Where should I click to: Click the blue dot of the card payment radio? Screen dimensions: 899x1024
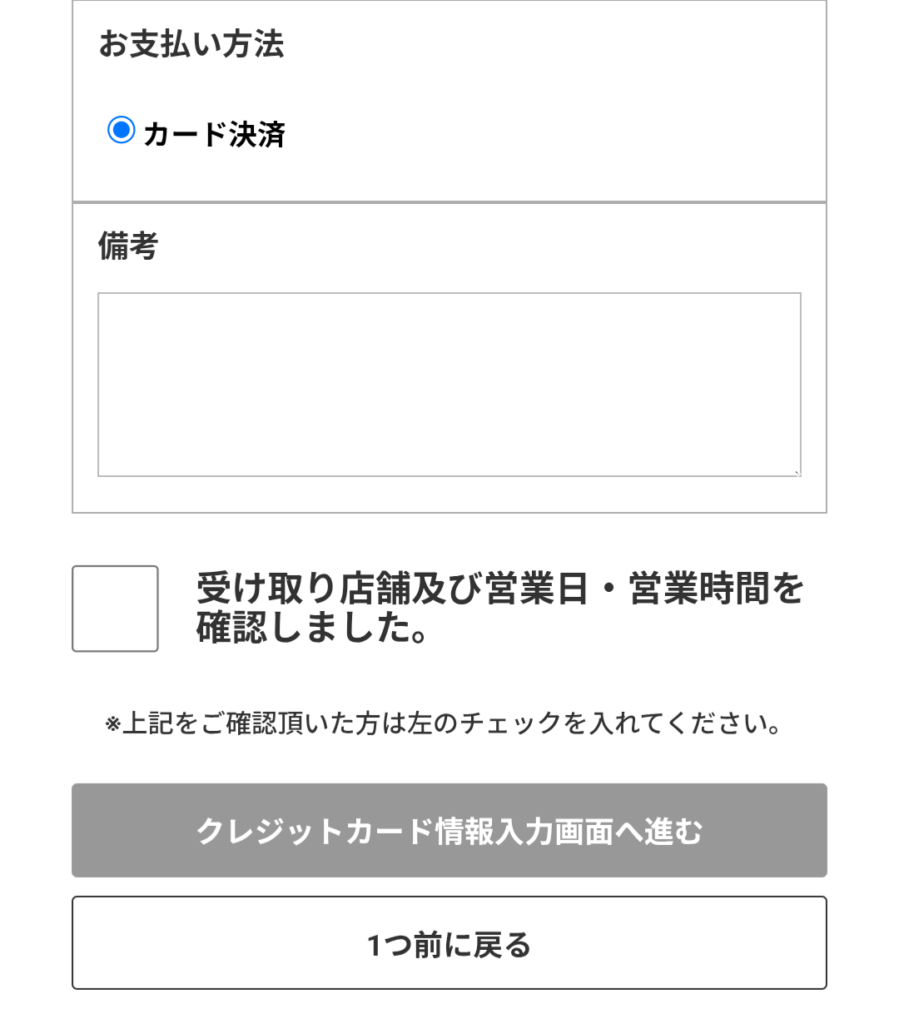click(x=121, y=130)
